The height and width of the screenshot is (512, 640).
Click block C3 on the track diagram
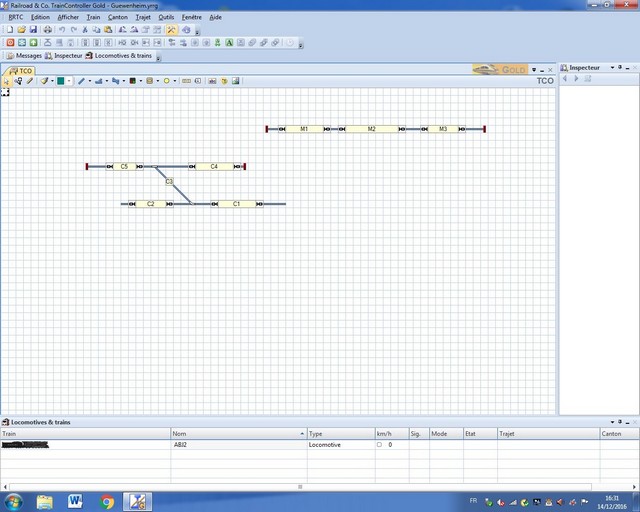click(x=170, y=181)
